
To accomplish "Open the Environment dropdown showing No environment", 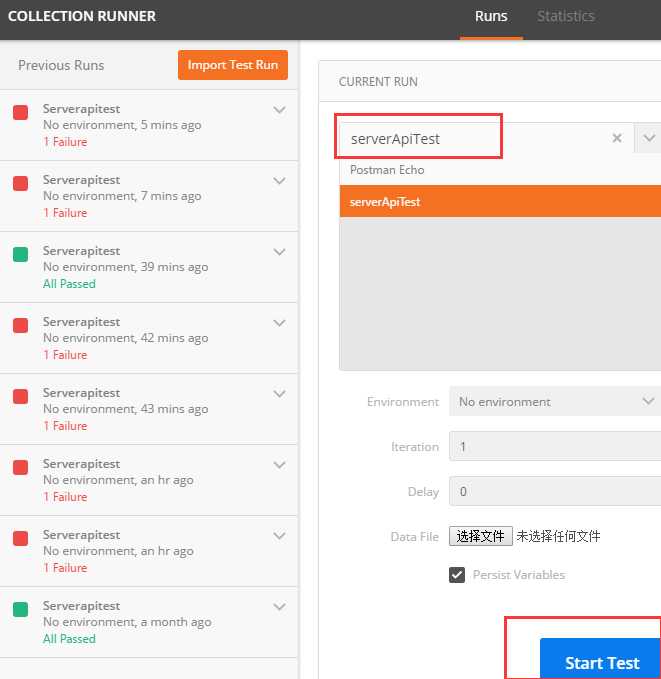I will coord(555,401).
